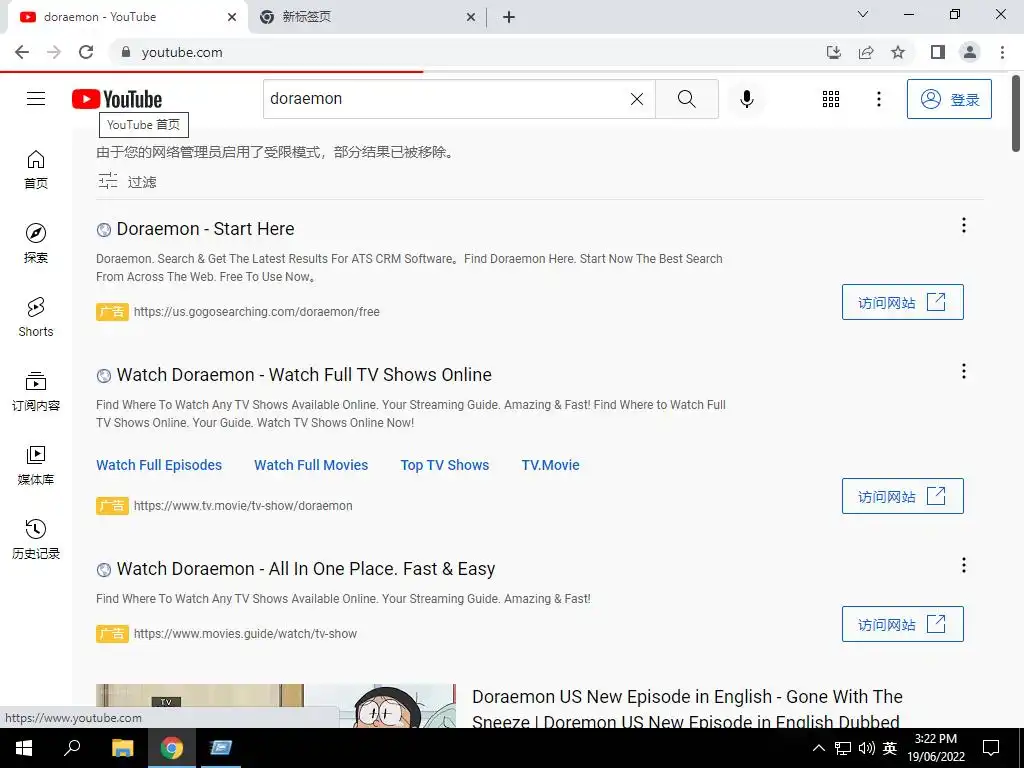1024x768 pixels.
Task: Switch input language 英 indicator
Action: click(x=889, y=748)
